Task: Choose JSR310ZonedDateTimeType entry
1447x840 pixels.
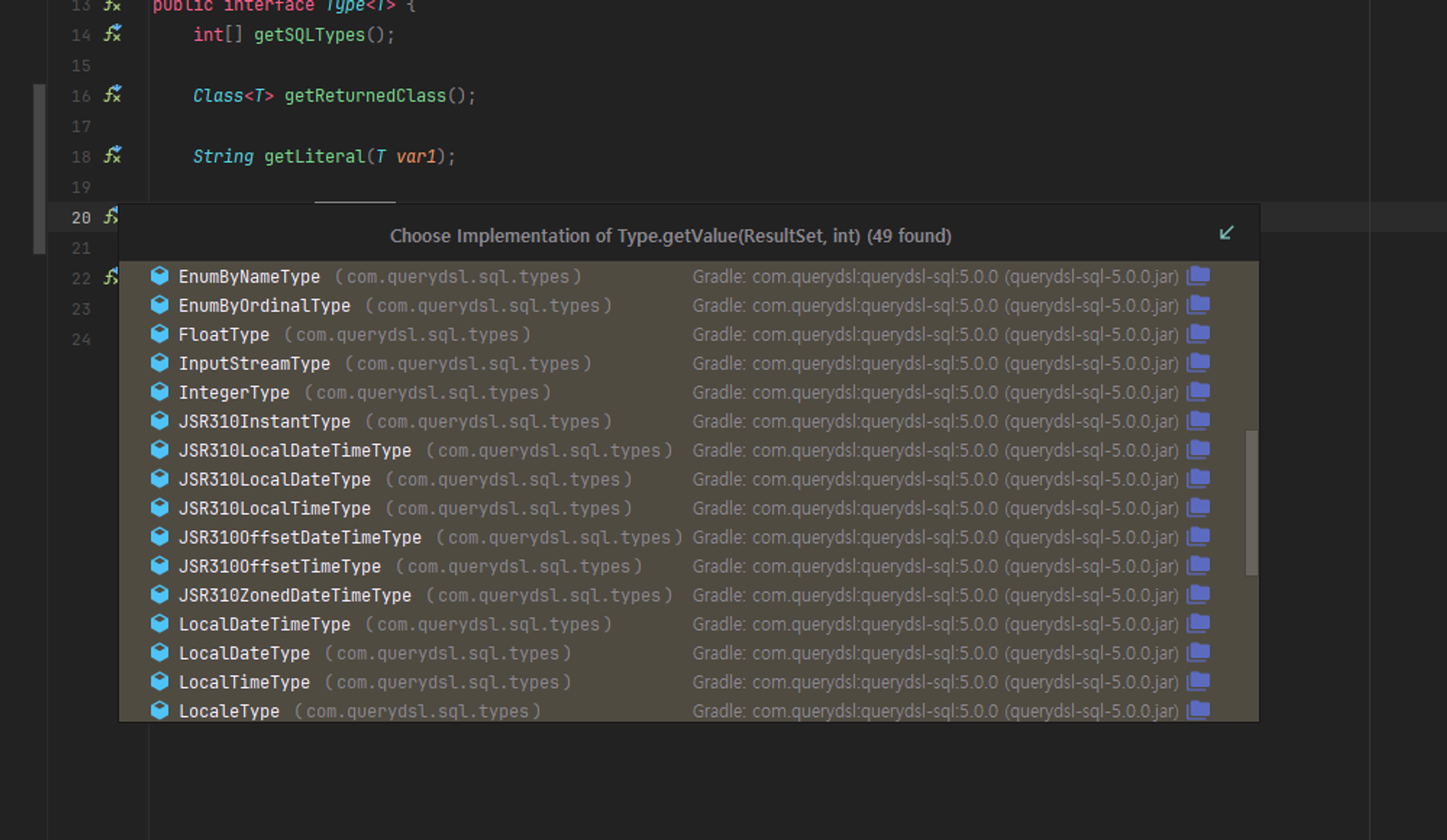Action: coord(294,595)
